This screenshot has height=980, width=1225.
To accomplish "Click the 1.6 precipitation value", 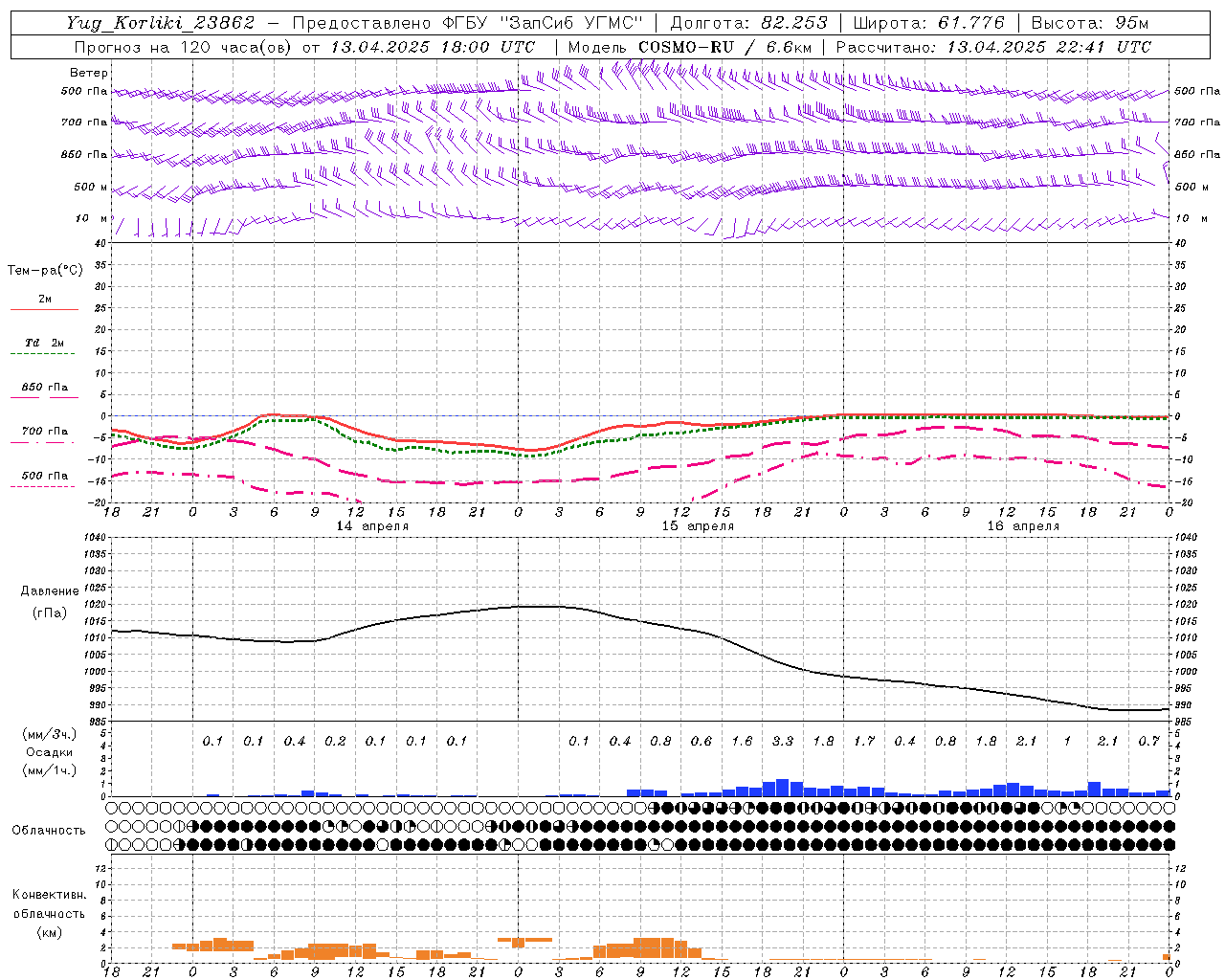I will coord(742,741).
